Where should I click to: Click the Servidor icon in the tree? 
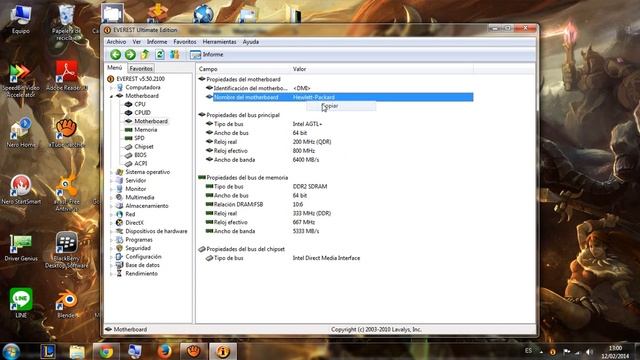(119, 180)
